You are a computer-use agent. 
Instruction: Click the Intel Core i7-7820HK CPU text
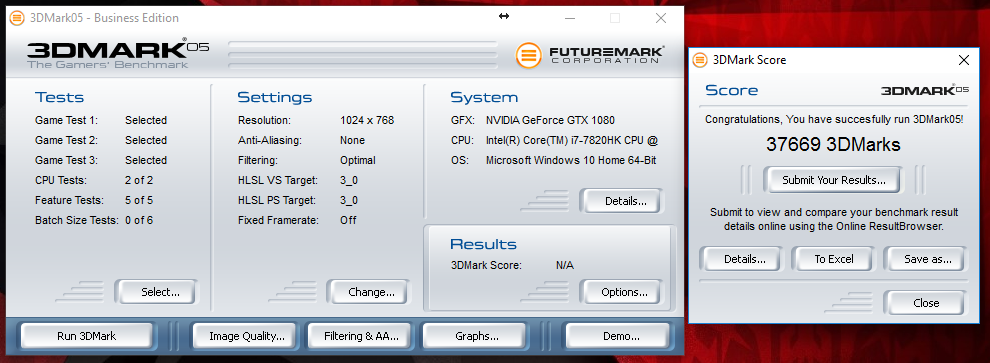coord(572,140)
